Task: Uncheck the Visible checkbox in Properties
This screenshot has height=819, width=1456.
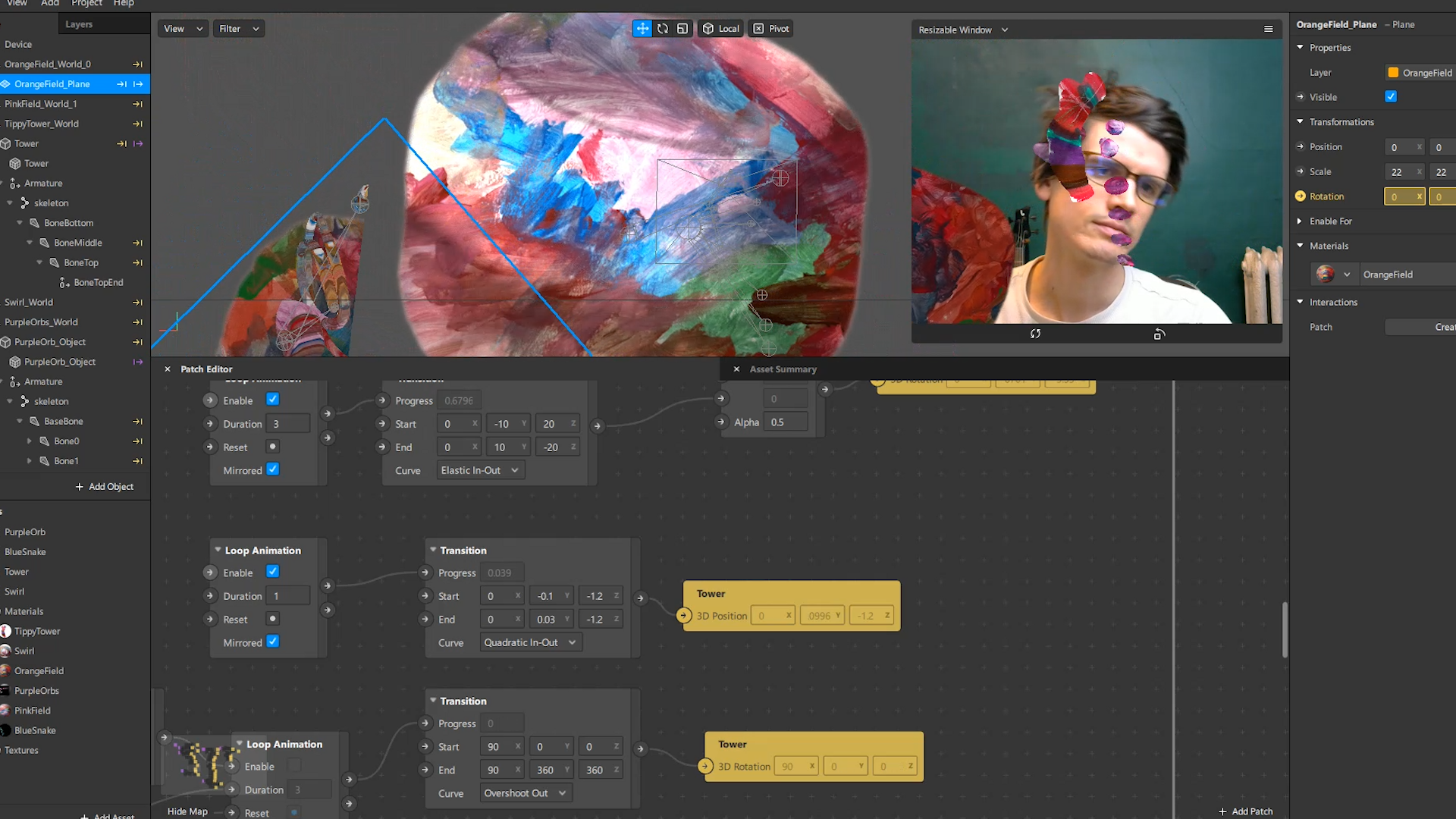Action: click(1391, 97)
